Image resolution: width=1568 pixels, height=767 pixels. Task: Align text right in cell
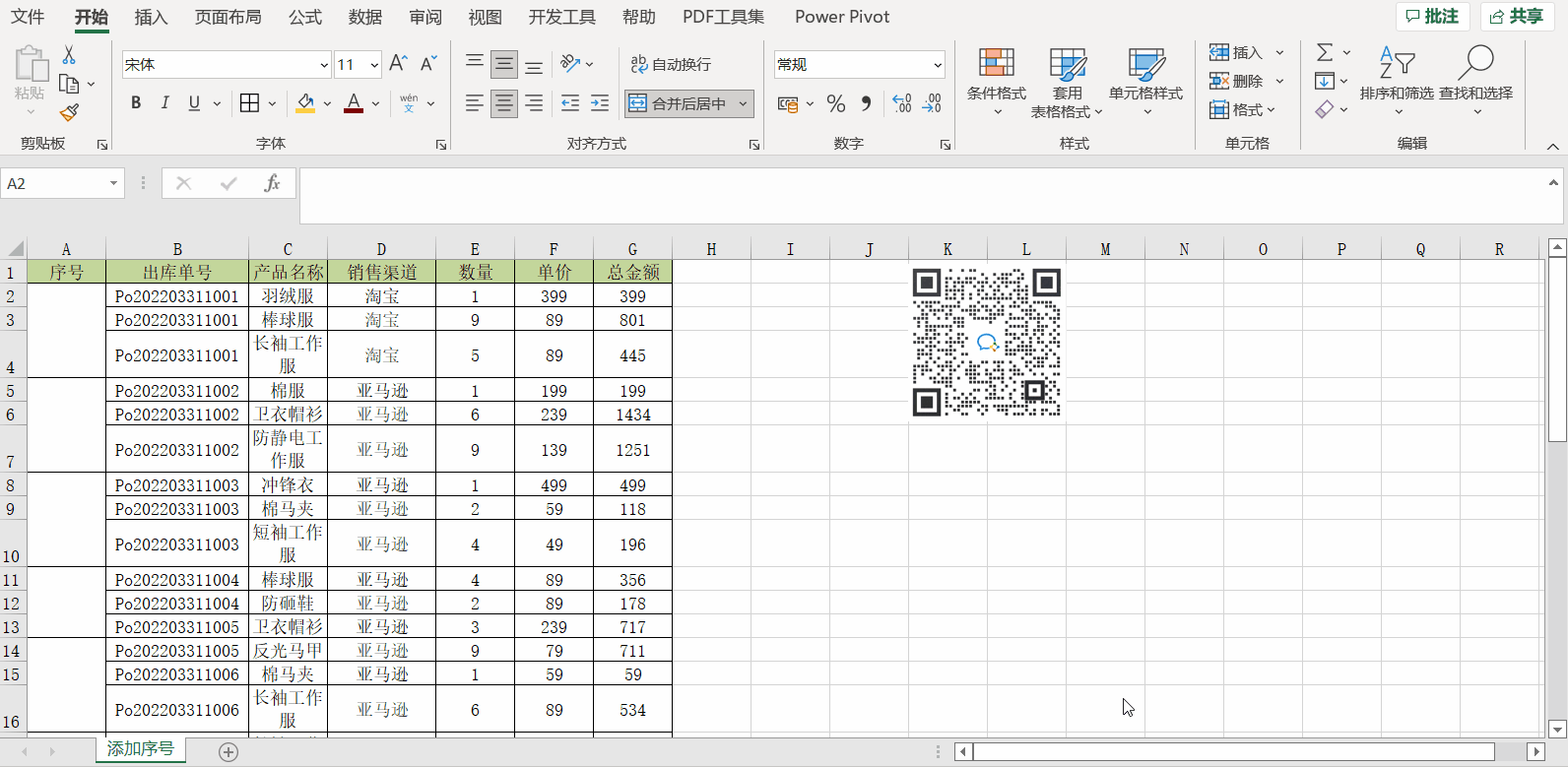point(534,103)
